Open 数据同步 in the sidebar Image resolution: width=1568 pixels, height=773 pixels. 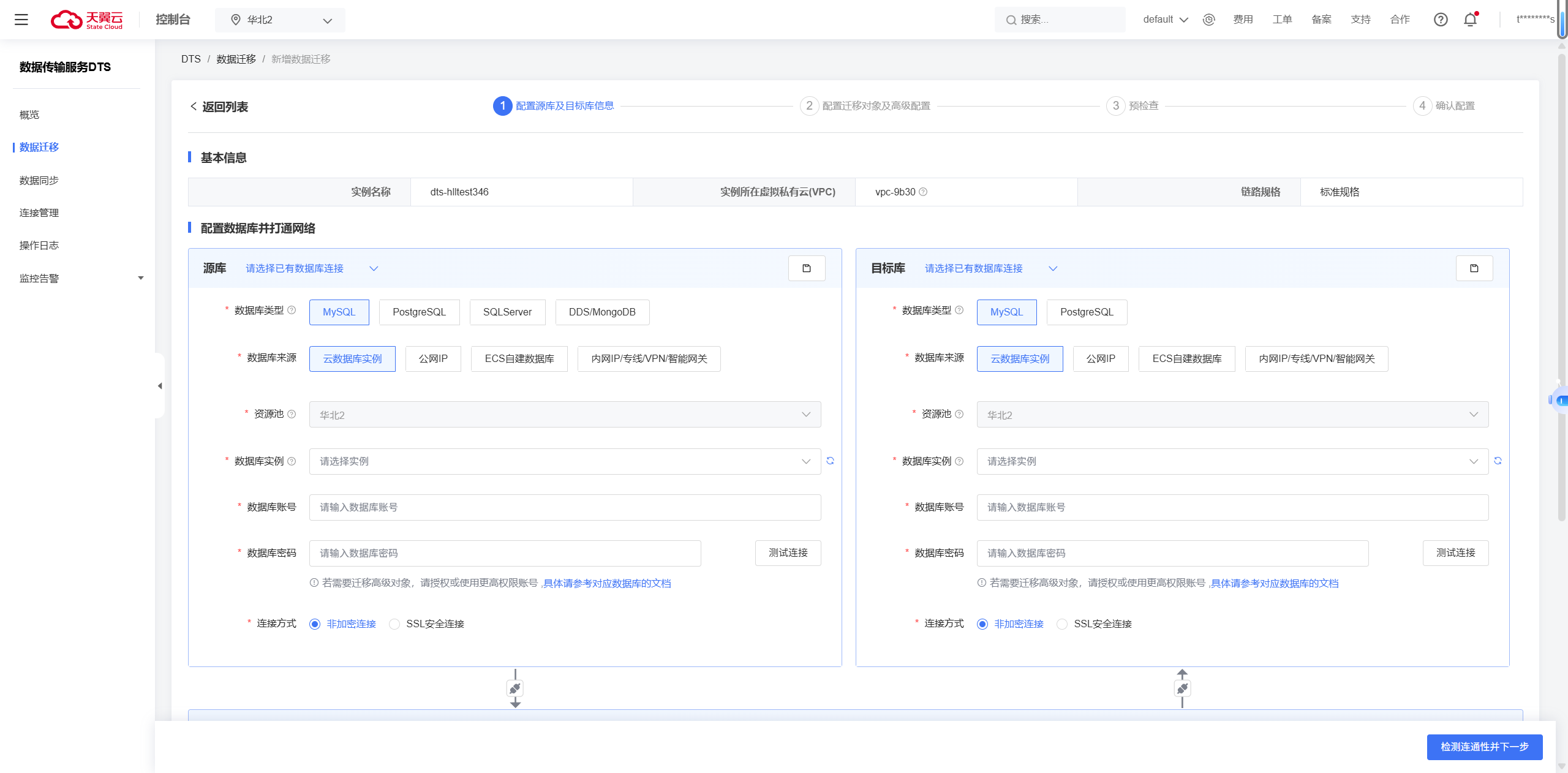coord(39,180)
